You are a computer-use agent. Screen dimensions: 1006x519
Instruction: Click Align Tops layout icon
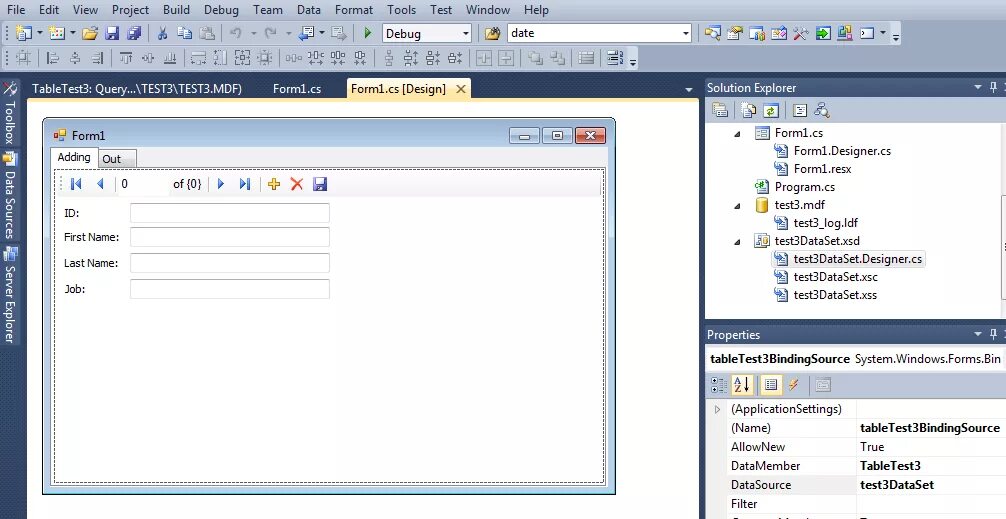pyautogui.click(x=126, y=58)
